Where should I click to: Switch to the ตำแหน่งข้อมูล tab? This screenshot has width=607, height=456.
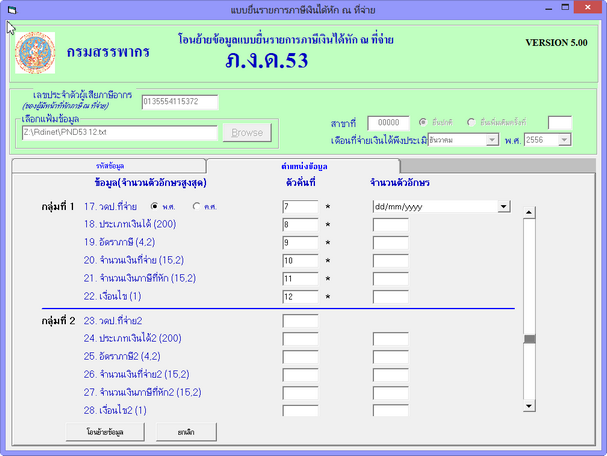tap(304, 166)
